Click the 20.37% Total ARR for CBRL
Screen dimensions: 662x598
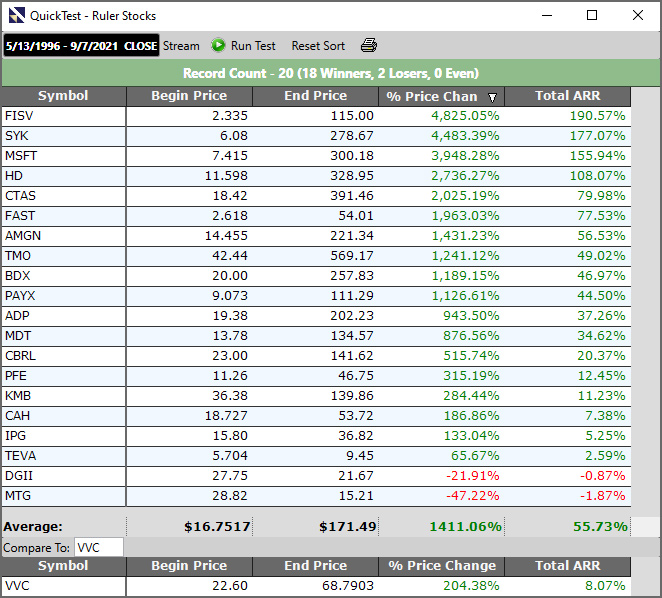pos(601,356)
